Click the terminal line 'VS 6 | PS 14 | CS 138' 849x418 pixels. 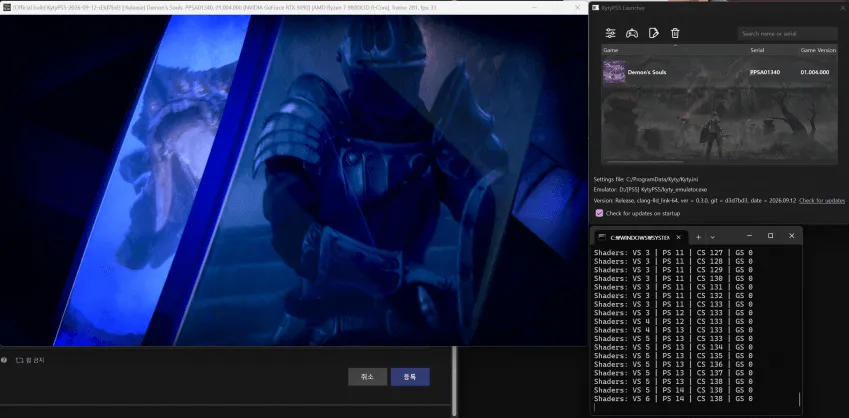pyautogui.click(x=673, y=399)
